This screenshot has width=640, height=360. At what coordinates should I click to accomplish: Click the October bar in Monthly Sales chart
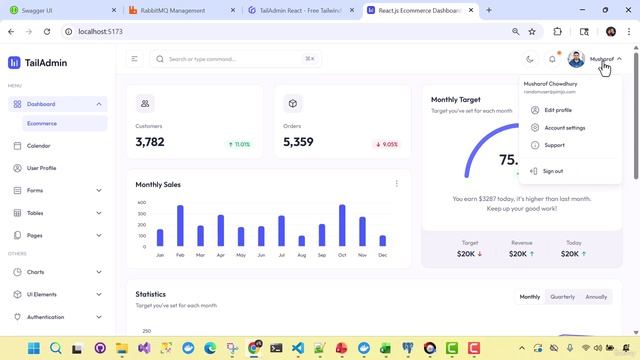tap(342, 225)
